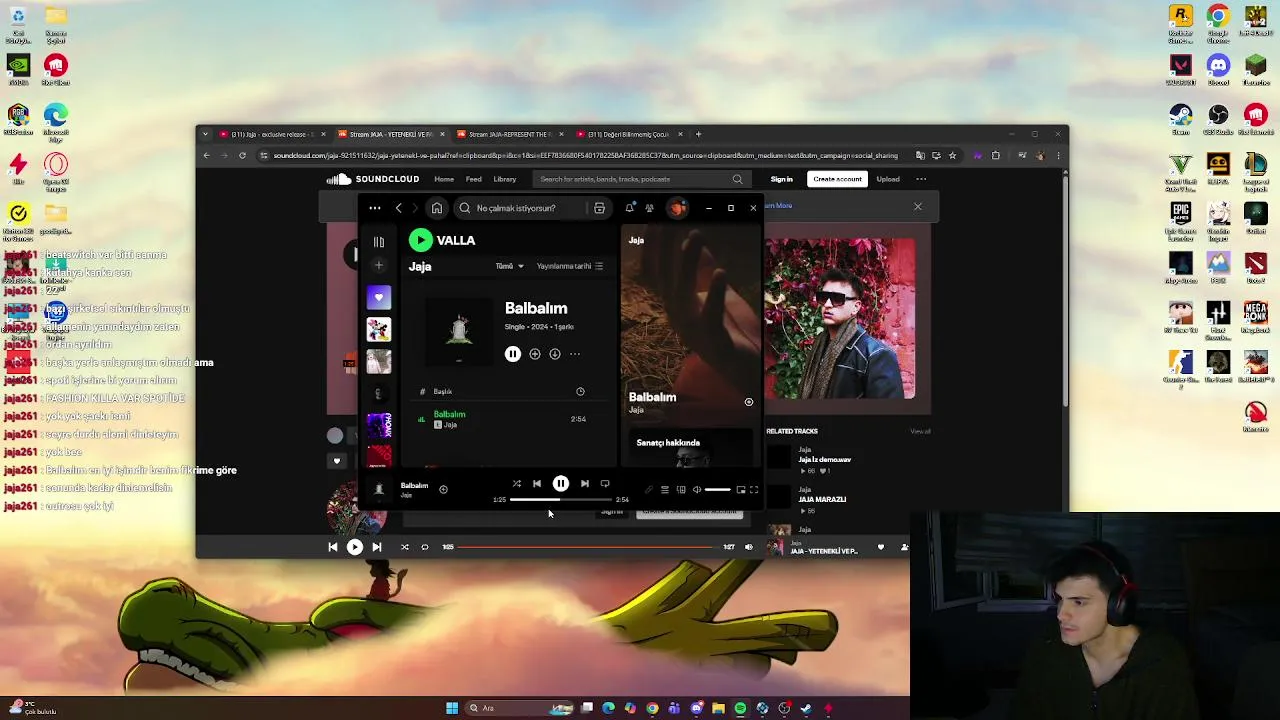Open the Yayınlanma tarihi sort dropdown

[x=570, y=266]
